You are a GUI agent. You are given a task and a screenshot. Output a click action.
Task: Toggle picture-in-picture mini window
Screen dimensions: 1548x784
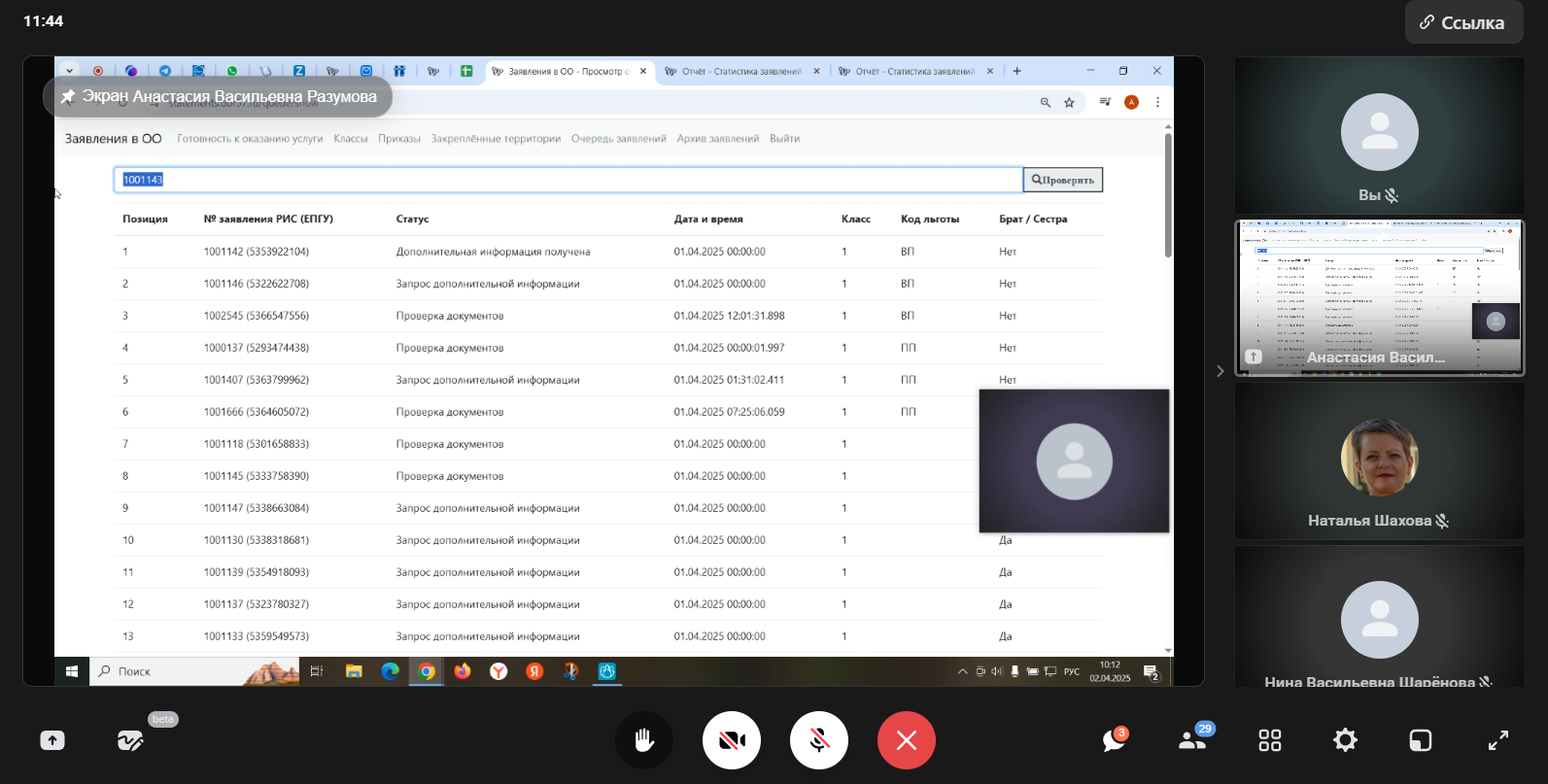click(1421, 740)
